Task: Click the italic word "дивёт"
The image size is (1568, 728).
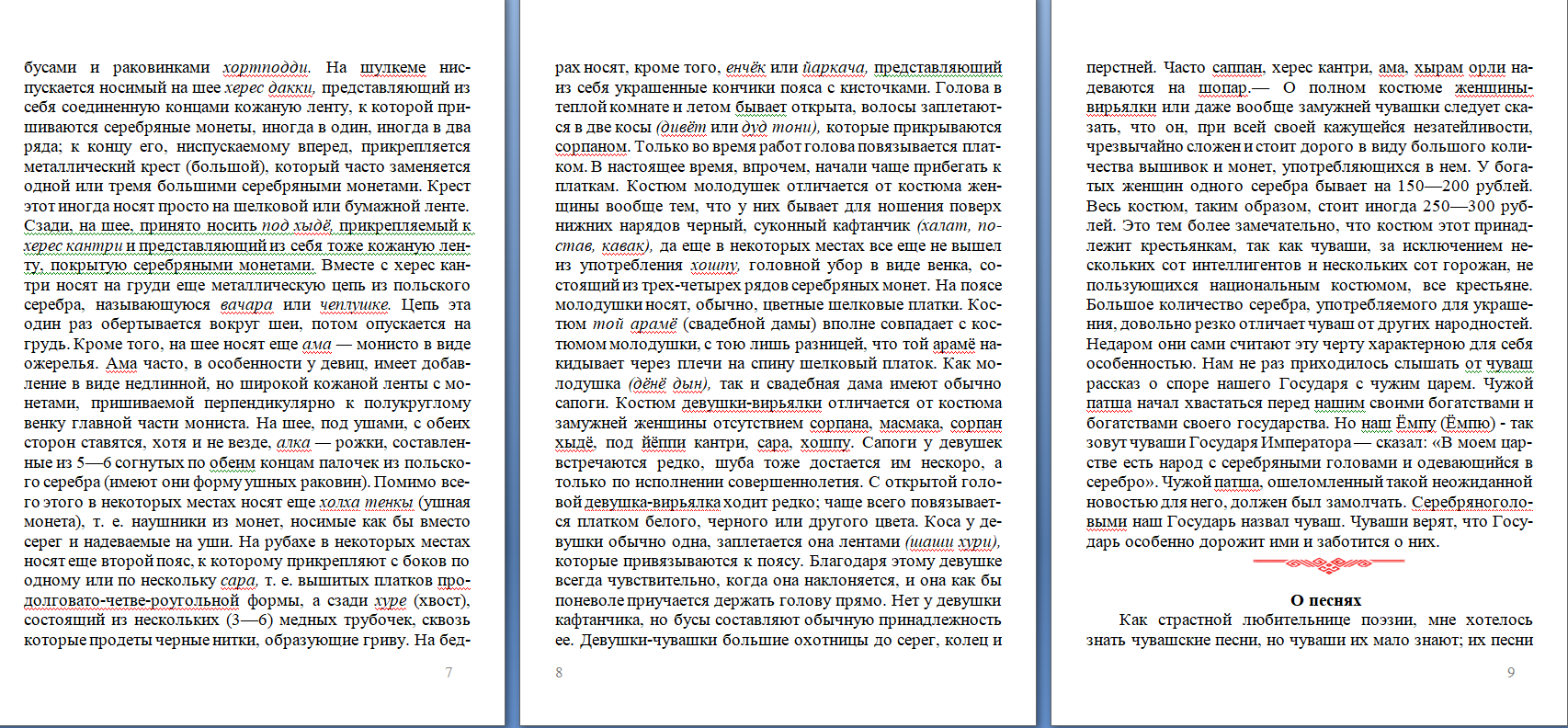Action: (x=683, y=127)
